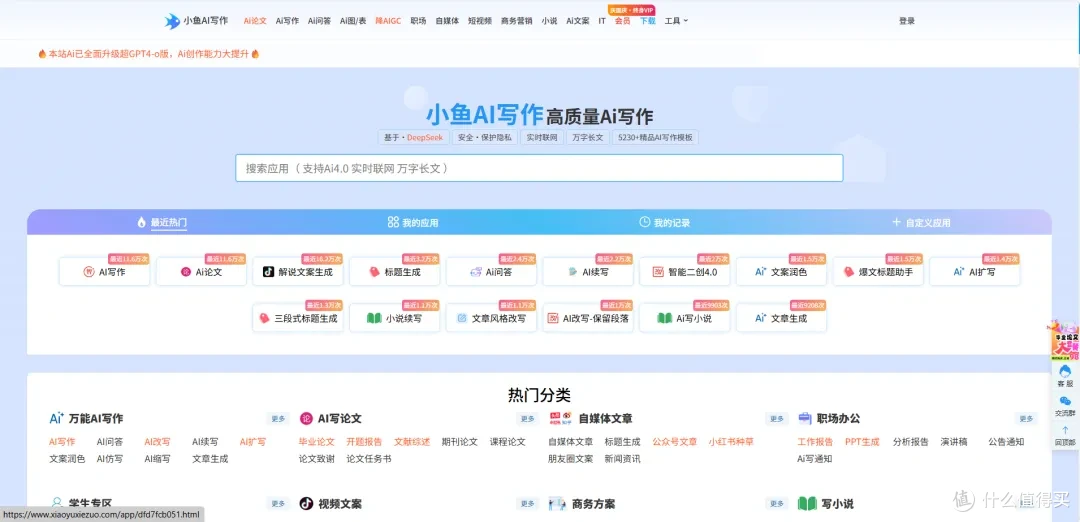Screen dimensions: 1080x522
Task: Click the 写小说 book category icon
Action: 807,503
